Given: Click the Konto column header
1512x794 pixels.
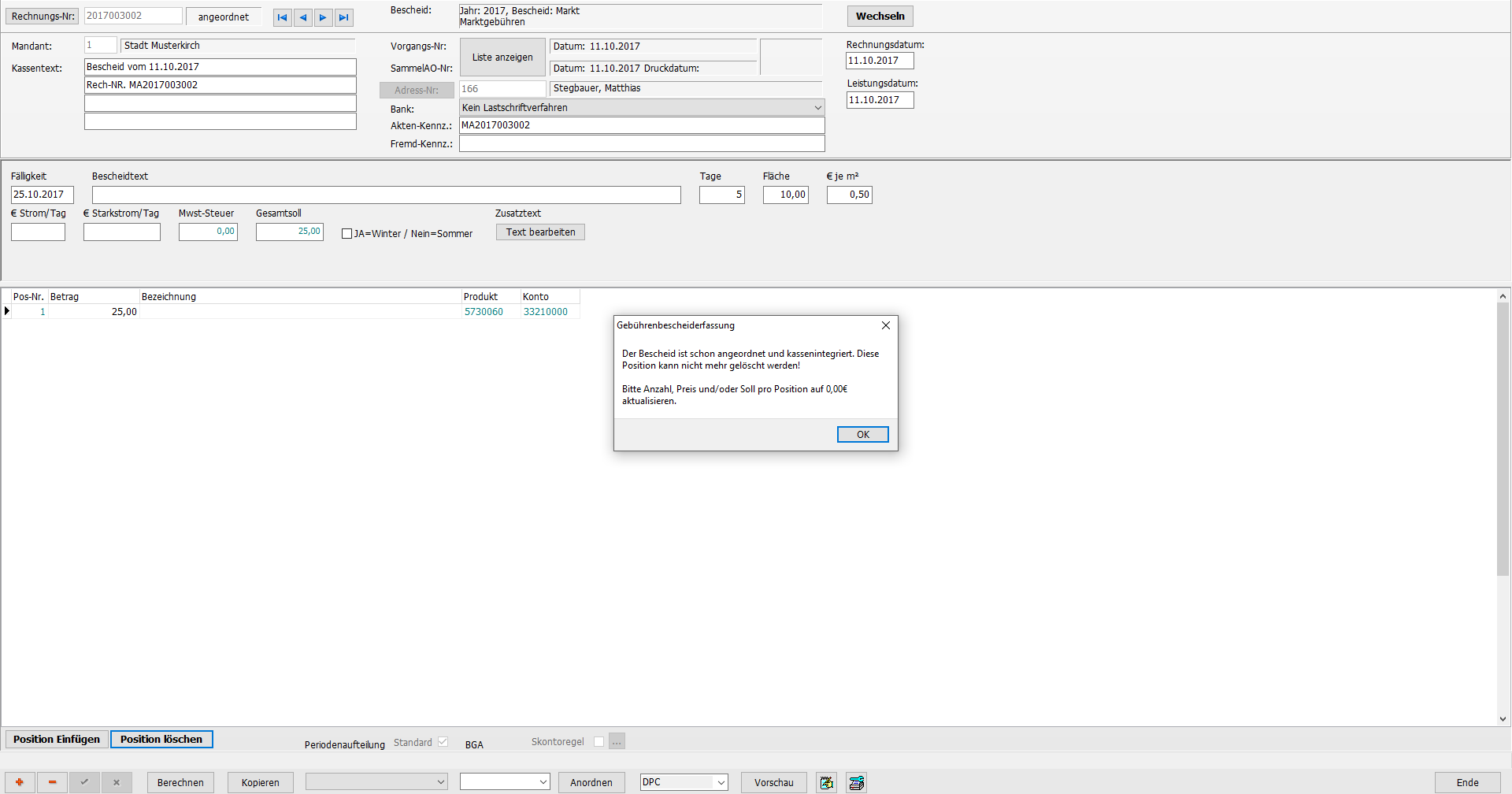Looking at the screenshot, I should (x=550, y=297).
